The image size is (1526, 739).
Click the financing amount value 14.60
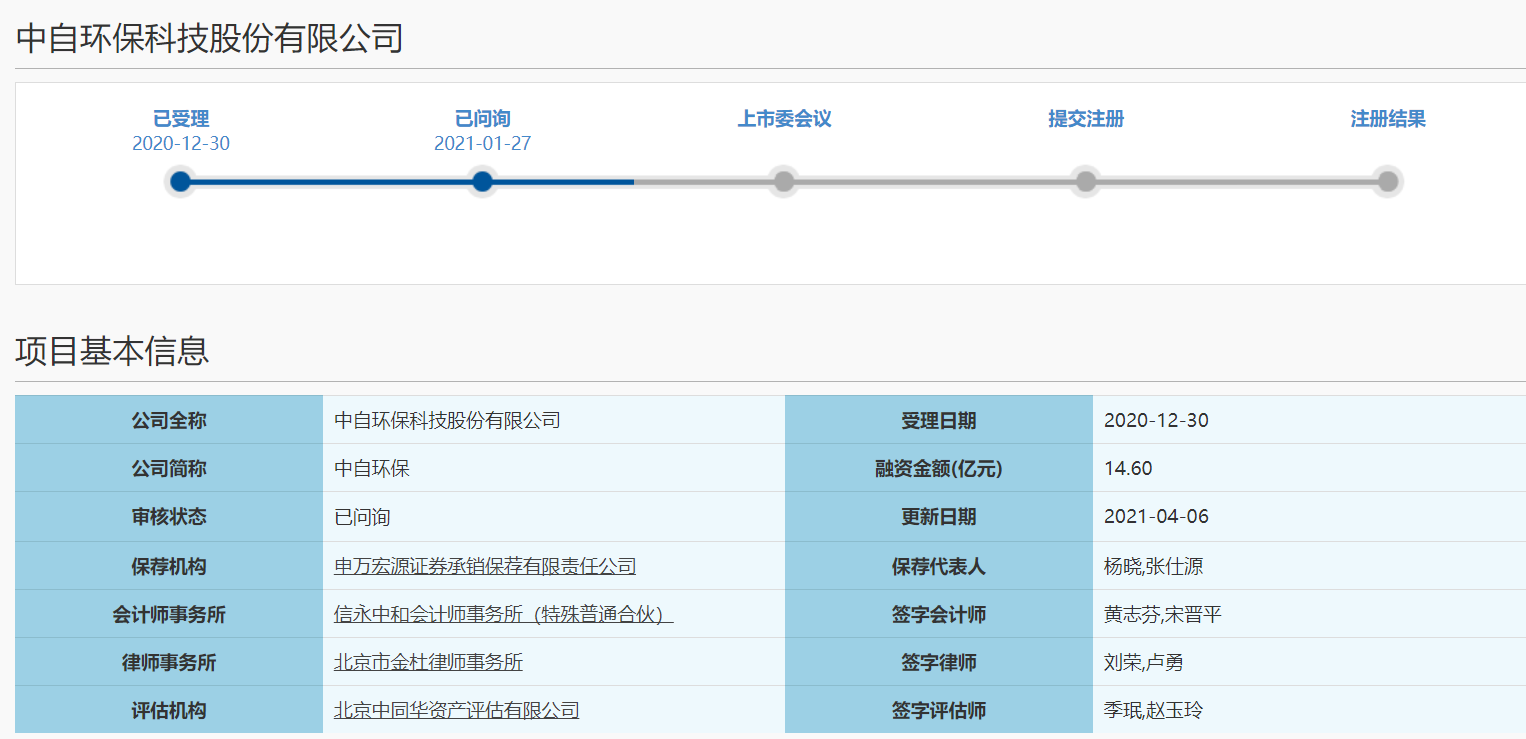click(x=1128, y=468)
